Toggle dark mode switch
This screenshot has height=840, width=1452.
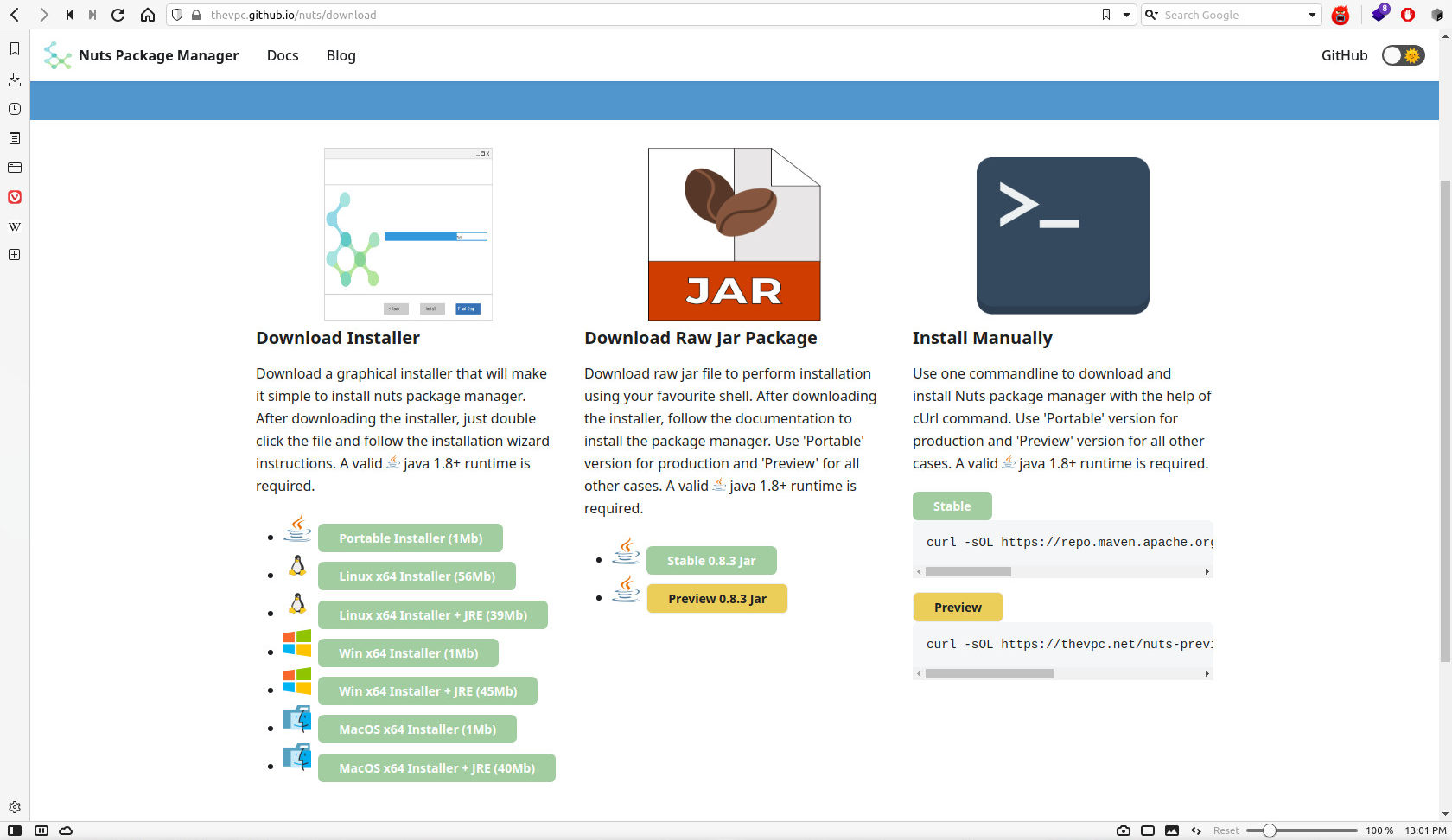(1403, 55)
